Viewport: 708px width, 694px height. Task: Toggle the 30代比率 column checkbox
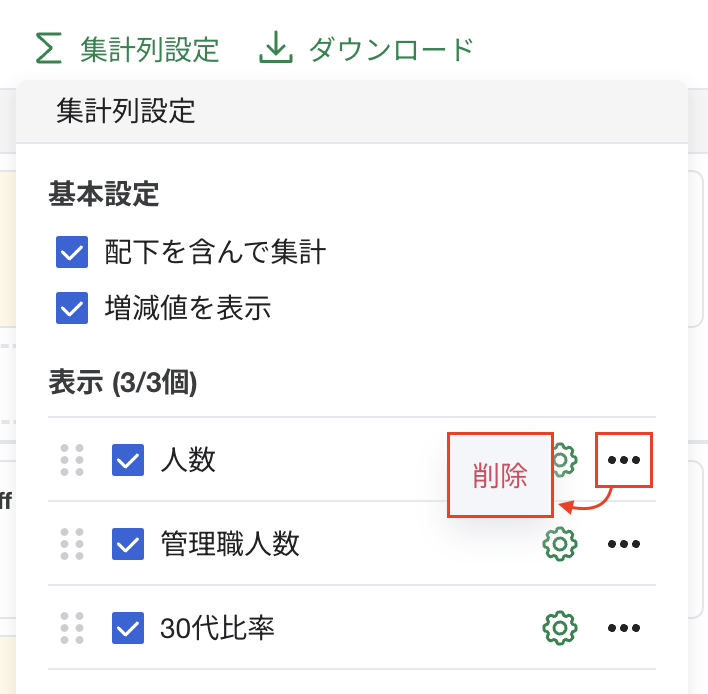click(128, 628)
